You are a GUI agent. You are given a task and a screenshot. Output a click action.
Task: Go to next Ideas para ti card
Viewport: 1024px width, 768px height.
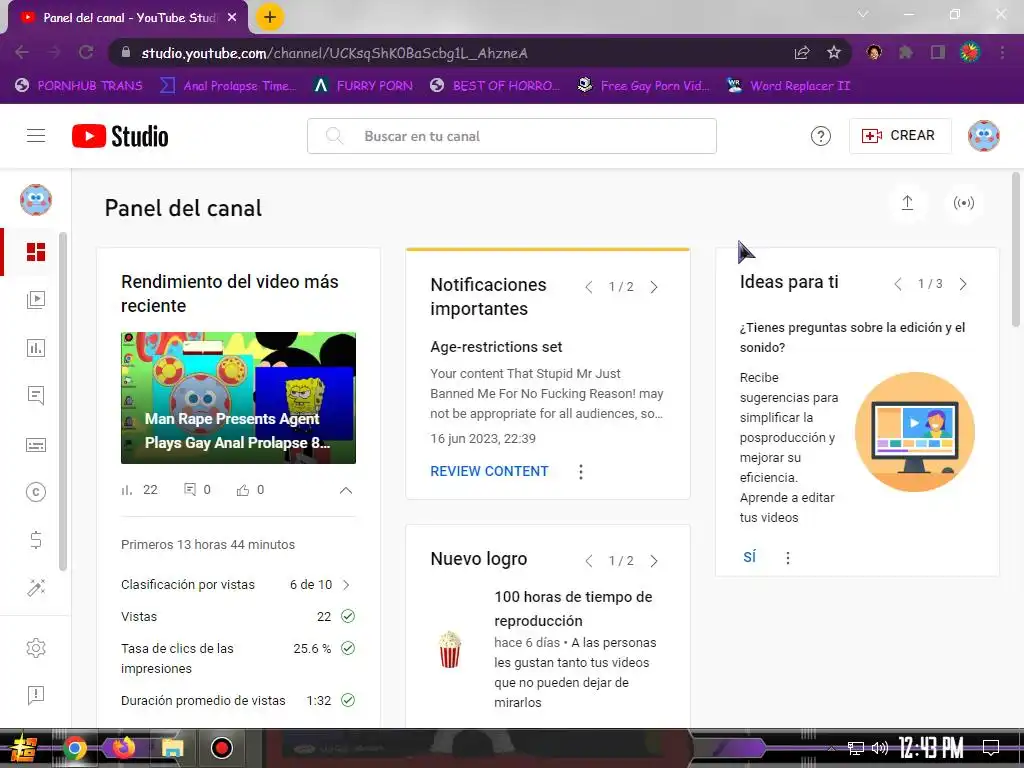963,284
